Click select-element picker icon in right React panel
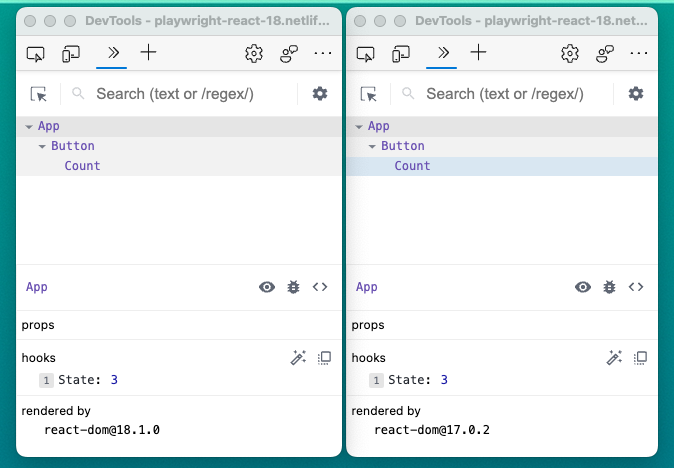 369,94
